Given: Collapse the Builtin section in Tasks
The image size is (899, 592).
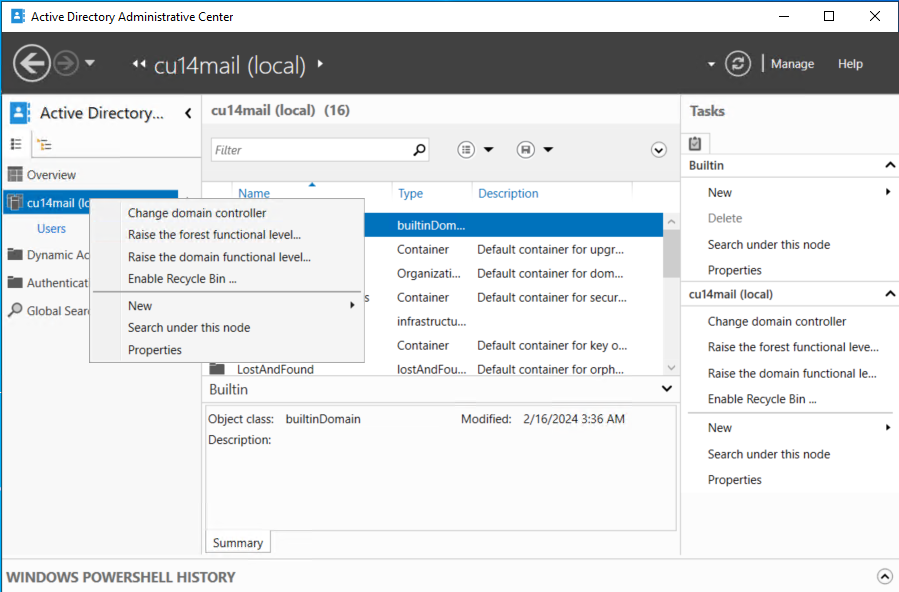Looking at the screenshot, I should pyautogui.click(x=890, y=165).
